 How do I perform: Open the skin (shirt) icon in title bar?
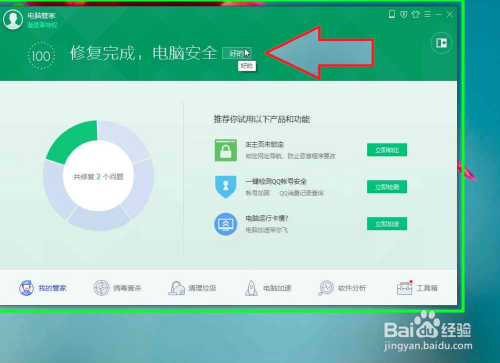(415, 14)
